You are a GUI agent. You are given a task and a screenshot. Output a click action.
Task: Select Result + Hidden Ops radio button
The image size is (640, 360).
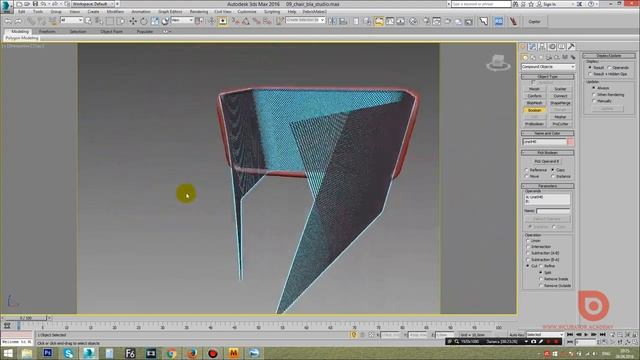(590, 74)
